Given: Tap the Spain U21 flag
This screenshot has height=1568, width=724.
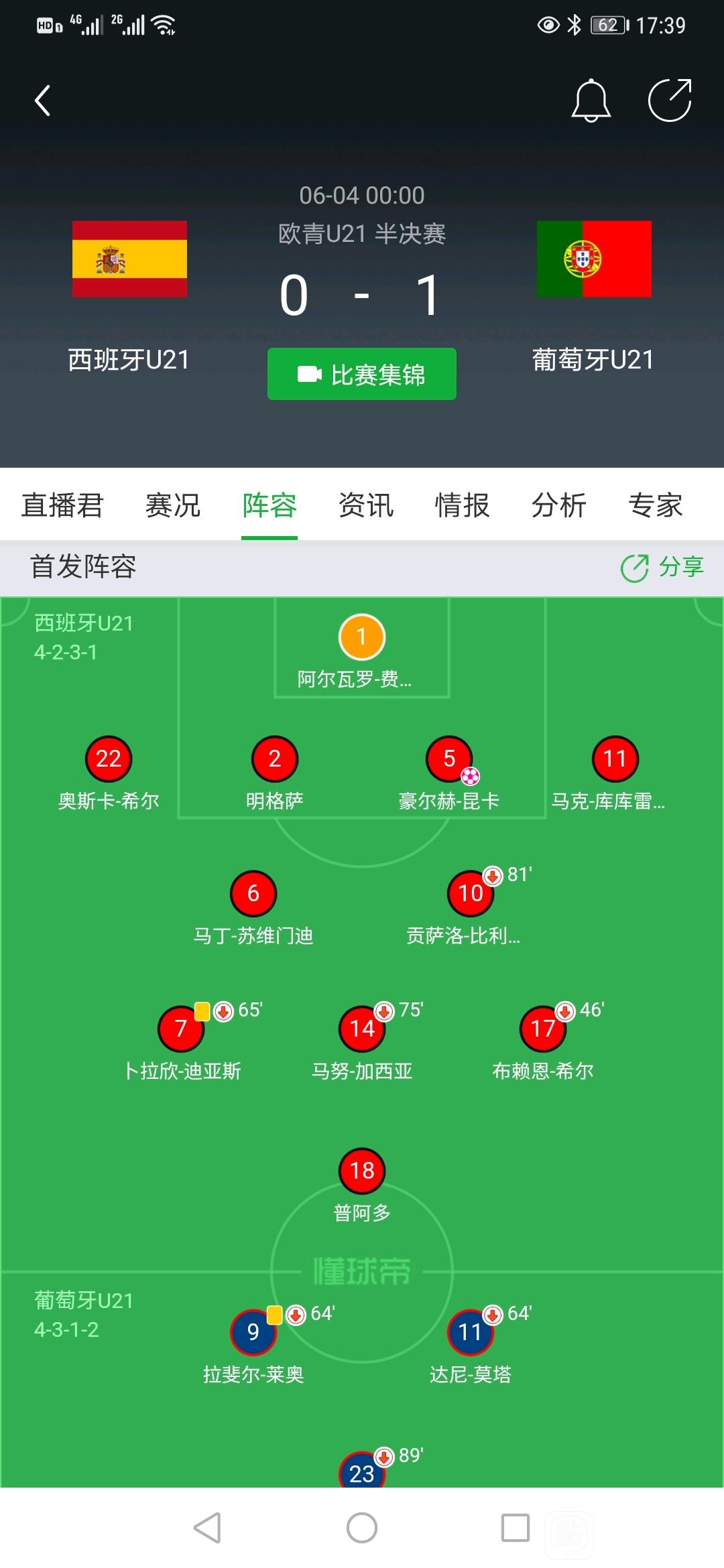Looking at the screenshot, I should (129, 259).
